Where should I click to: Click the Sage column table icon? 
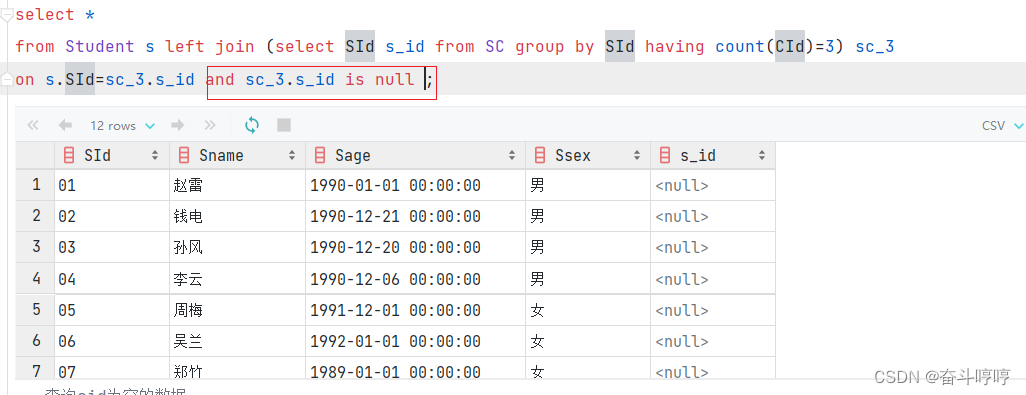[x=320, y=156]
